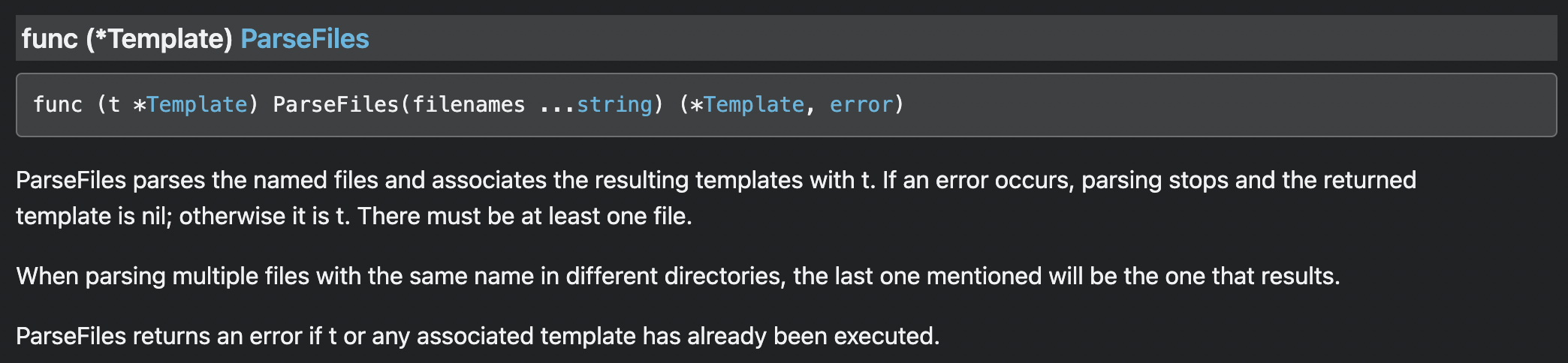Open the returned *Template type link
1568x363 pixels.
[x=753, y=105]
